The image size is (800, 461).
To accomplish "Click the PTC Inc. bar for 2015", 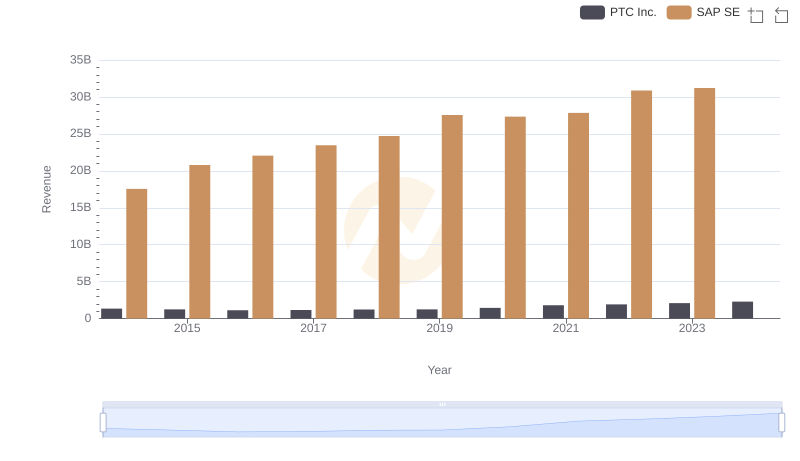I will (x=174, y=314).
